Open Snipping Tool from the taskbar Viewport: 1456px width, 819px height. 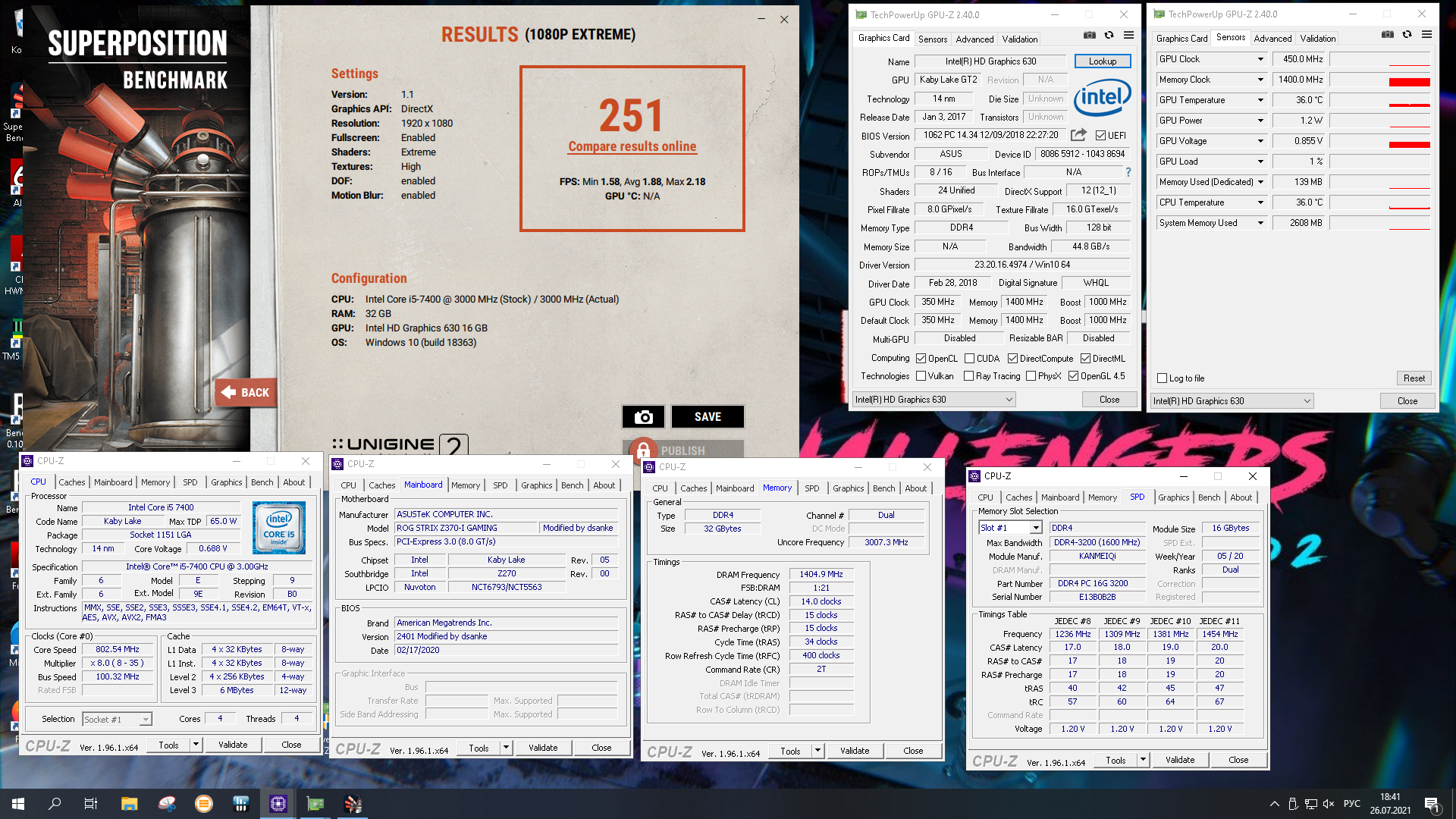coord(166,804)
